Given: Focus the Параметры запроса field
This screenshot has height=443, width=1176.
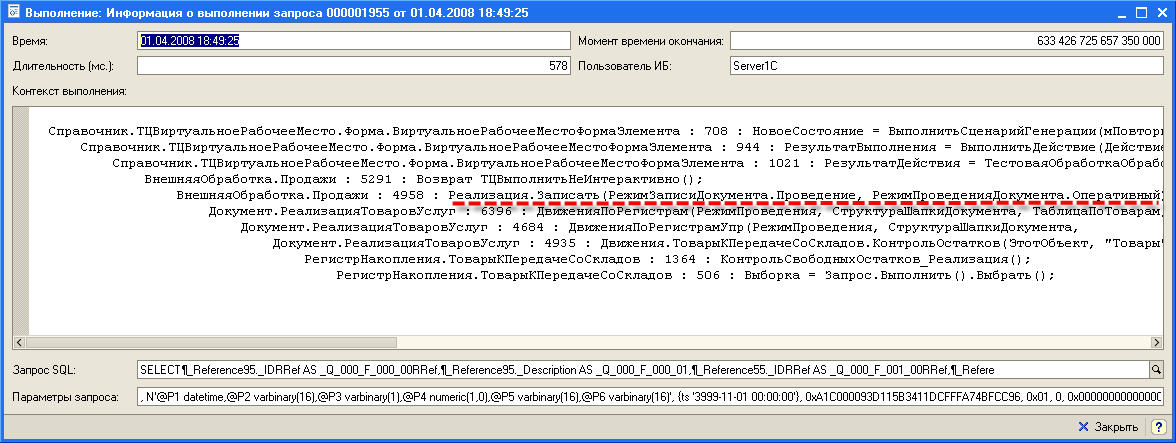Looking at the screenshot, I should click(650, 397).
